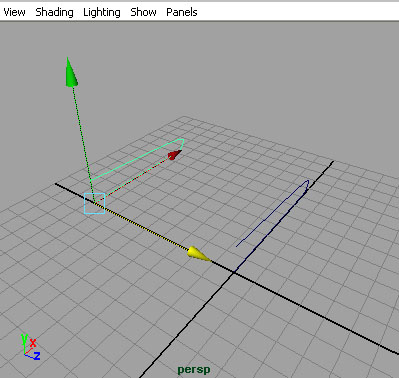399x378 pixels.
Task: Open the Lighting menu
Action: coord(102,12)
